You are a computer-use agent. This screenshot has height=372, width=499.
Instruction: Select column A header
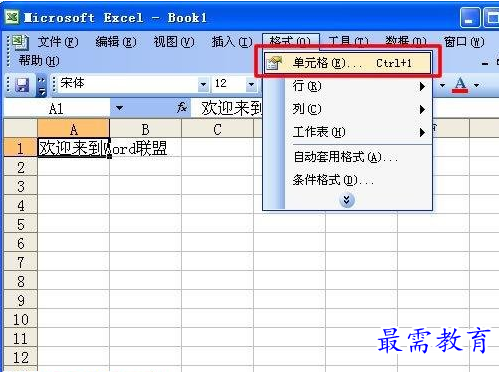pos(73,129)
